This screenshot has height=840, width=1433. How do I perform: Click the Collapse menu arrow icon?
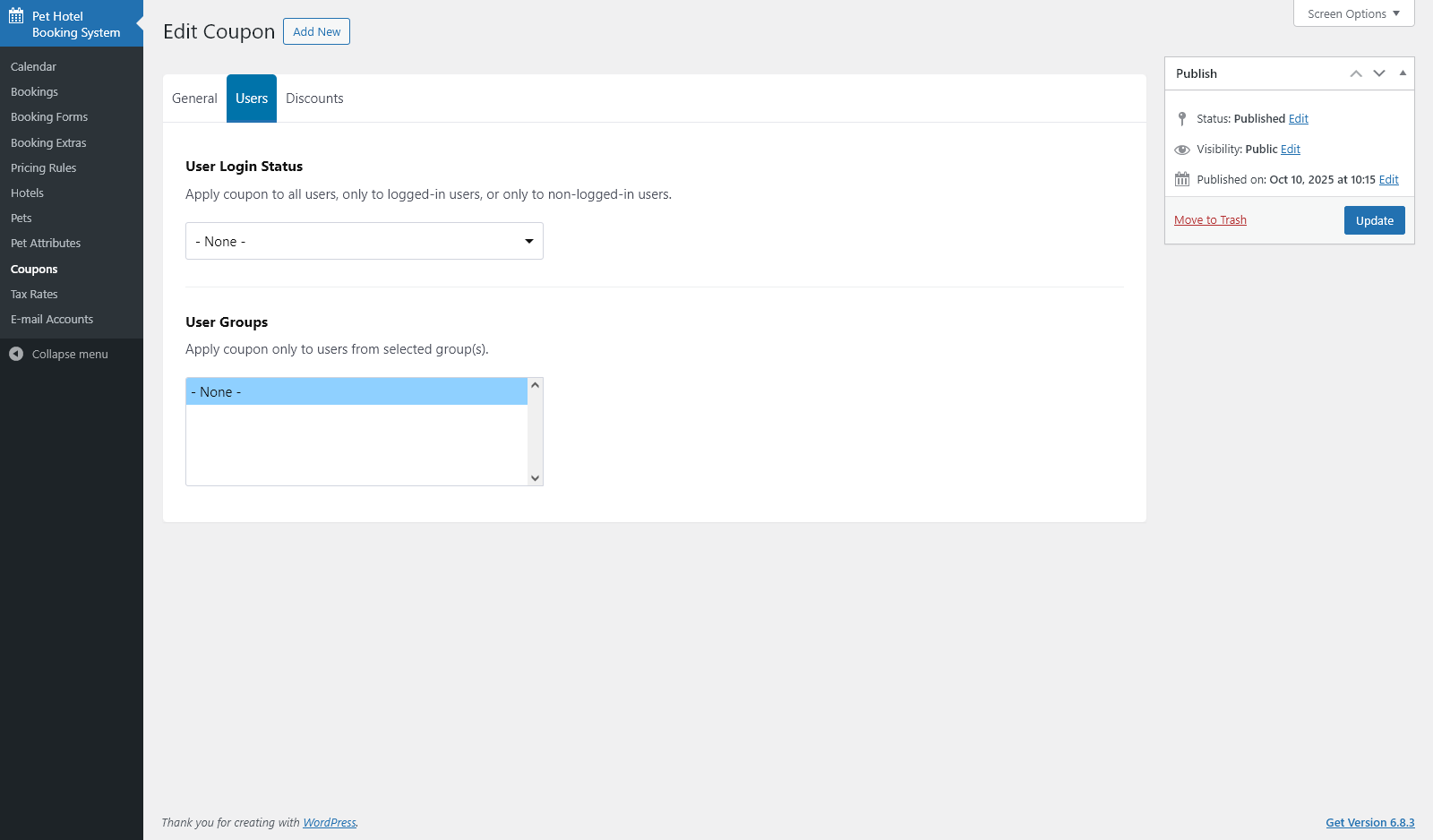16,354
